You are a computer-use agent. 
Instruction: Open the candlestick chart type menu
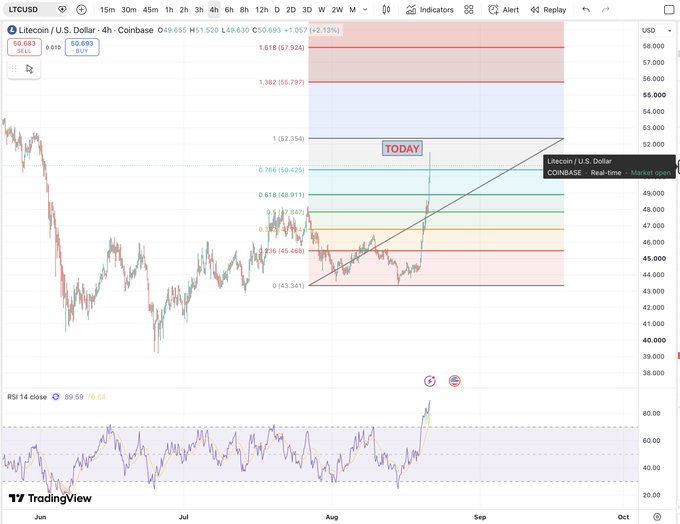point(386,10)
